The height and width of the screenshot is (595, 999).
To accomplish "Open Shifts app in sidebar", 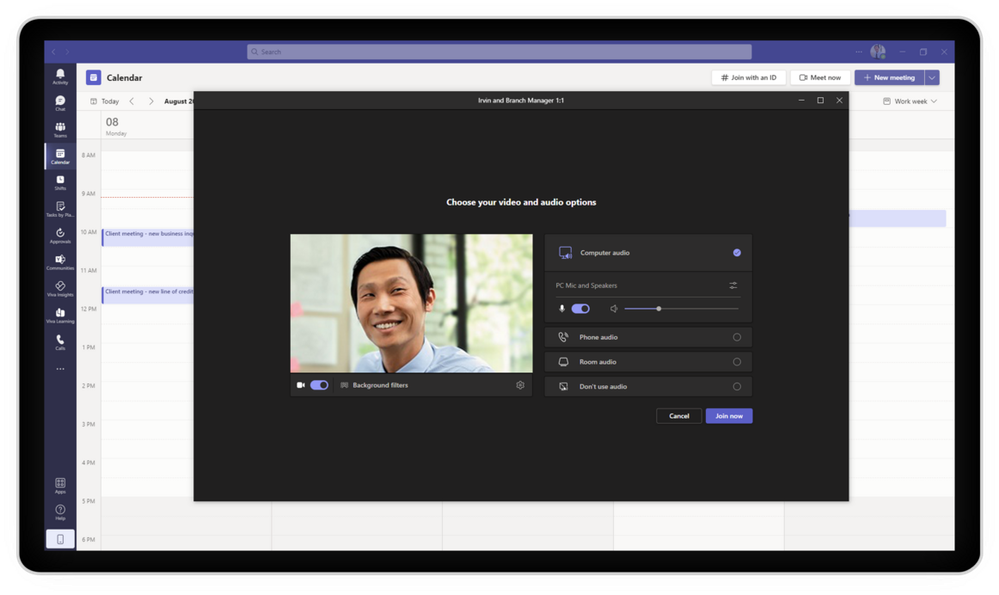I will click(60, 183).
